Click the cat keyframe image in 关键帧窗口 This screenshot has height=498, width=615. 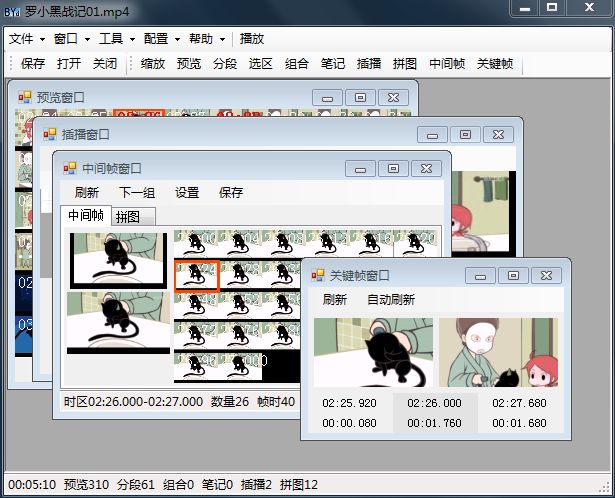click(x=373, y=352)
